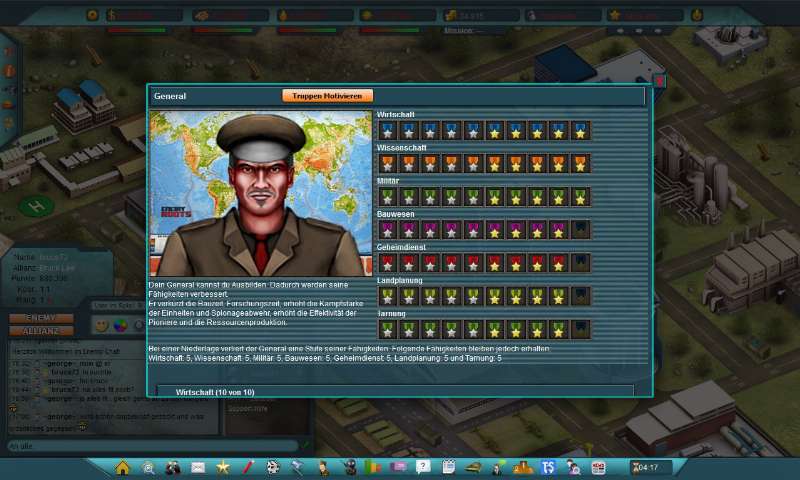Open the player search icon
This screenshot has height=480, width=800.
[573, 467]
